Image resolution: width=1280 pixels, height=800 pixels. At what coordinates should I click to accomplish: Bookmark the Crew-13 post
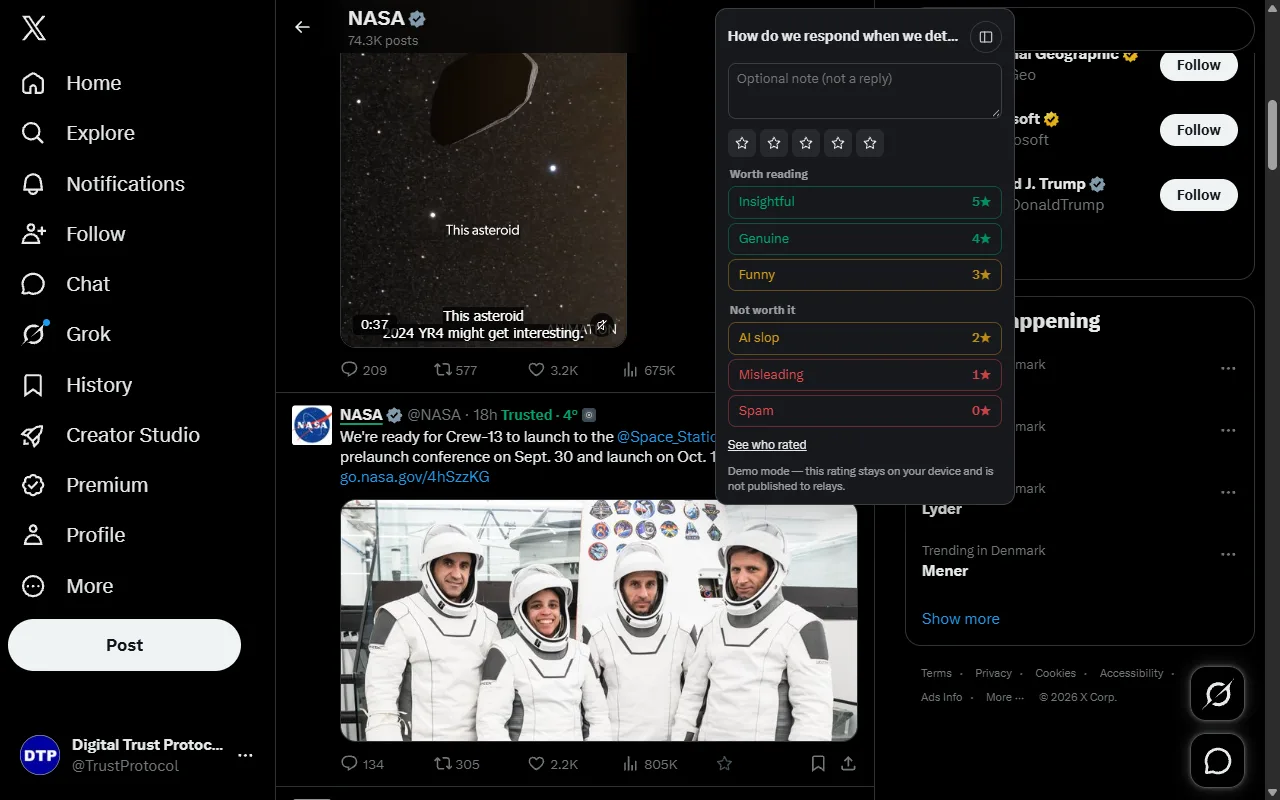click(818, 764)
